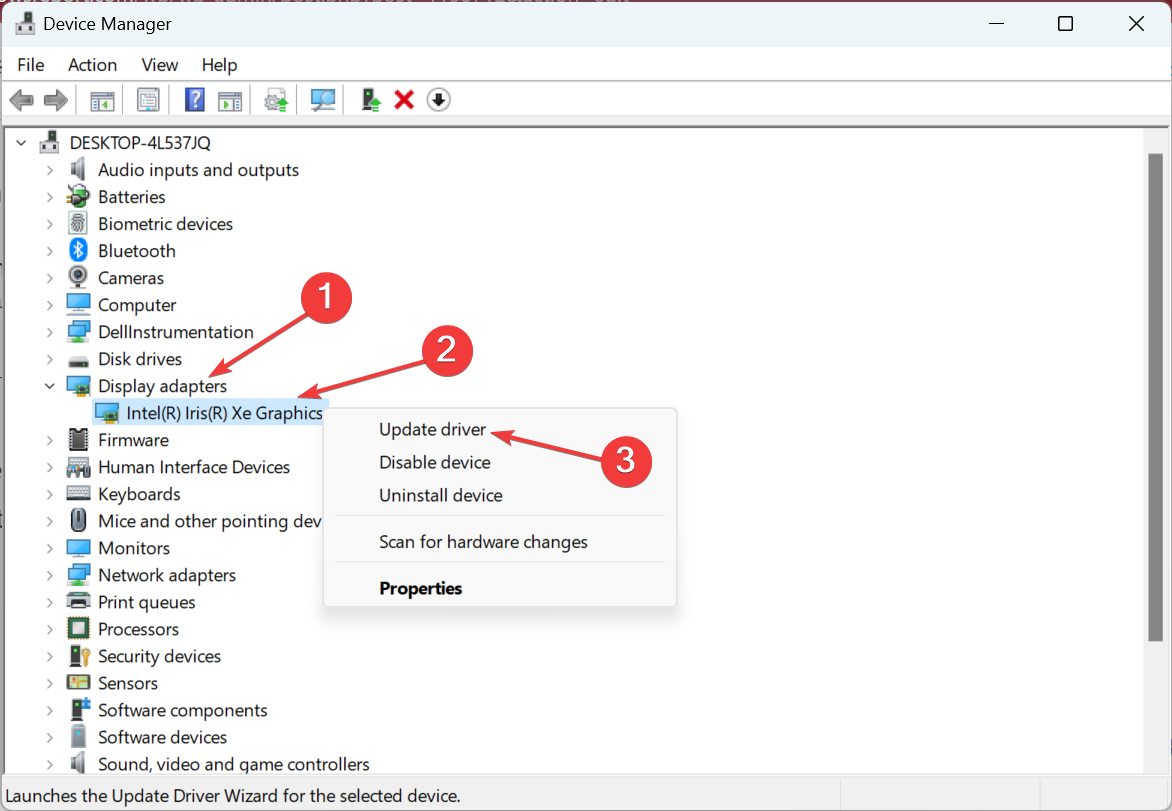Click the Mice and other pointing devices icon
Screen dimensions: 1172x811
(x=78, y=520)
